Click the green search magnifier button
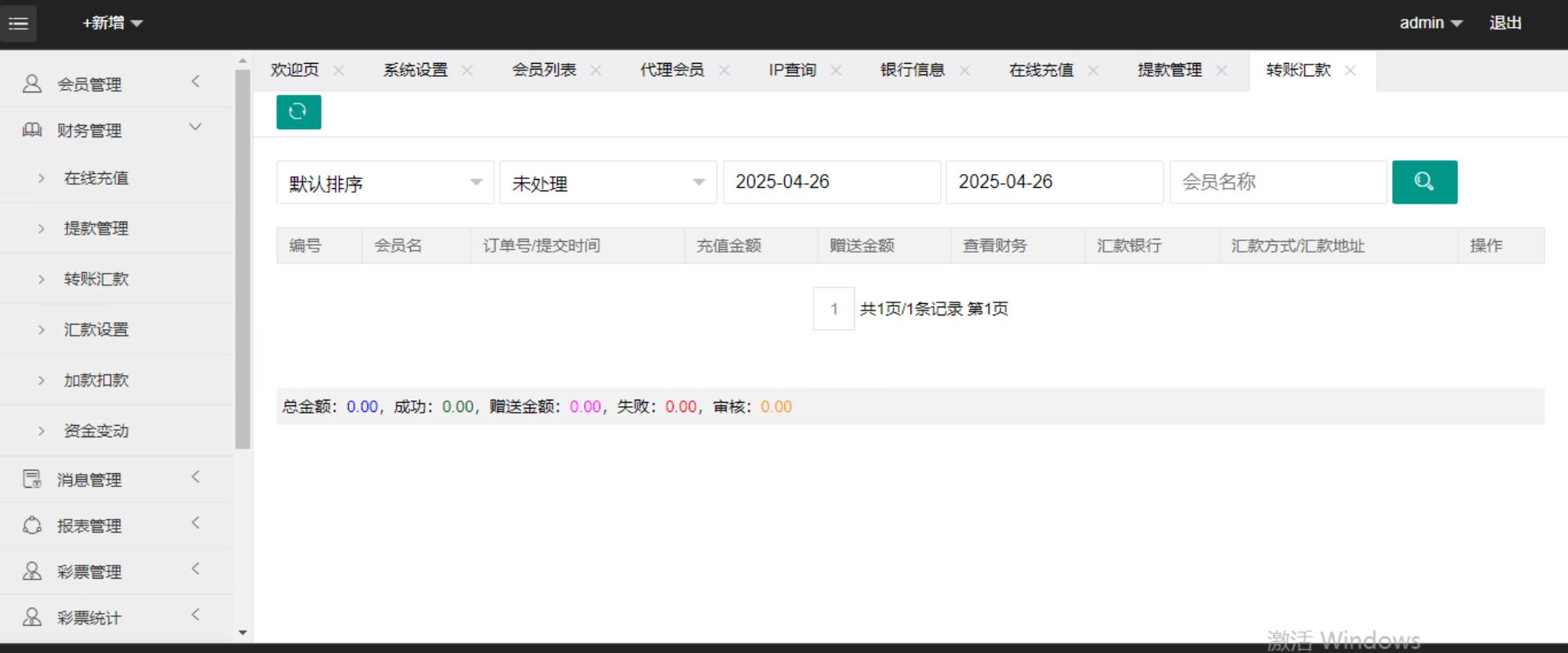 tap(1423, 181)
